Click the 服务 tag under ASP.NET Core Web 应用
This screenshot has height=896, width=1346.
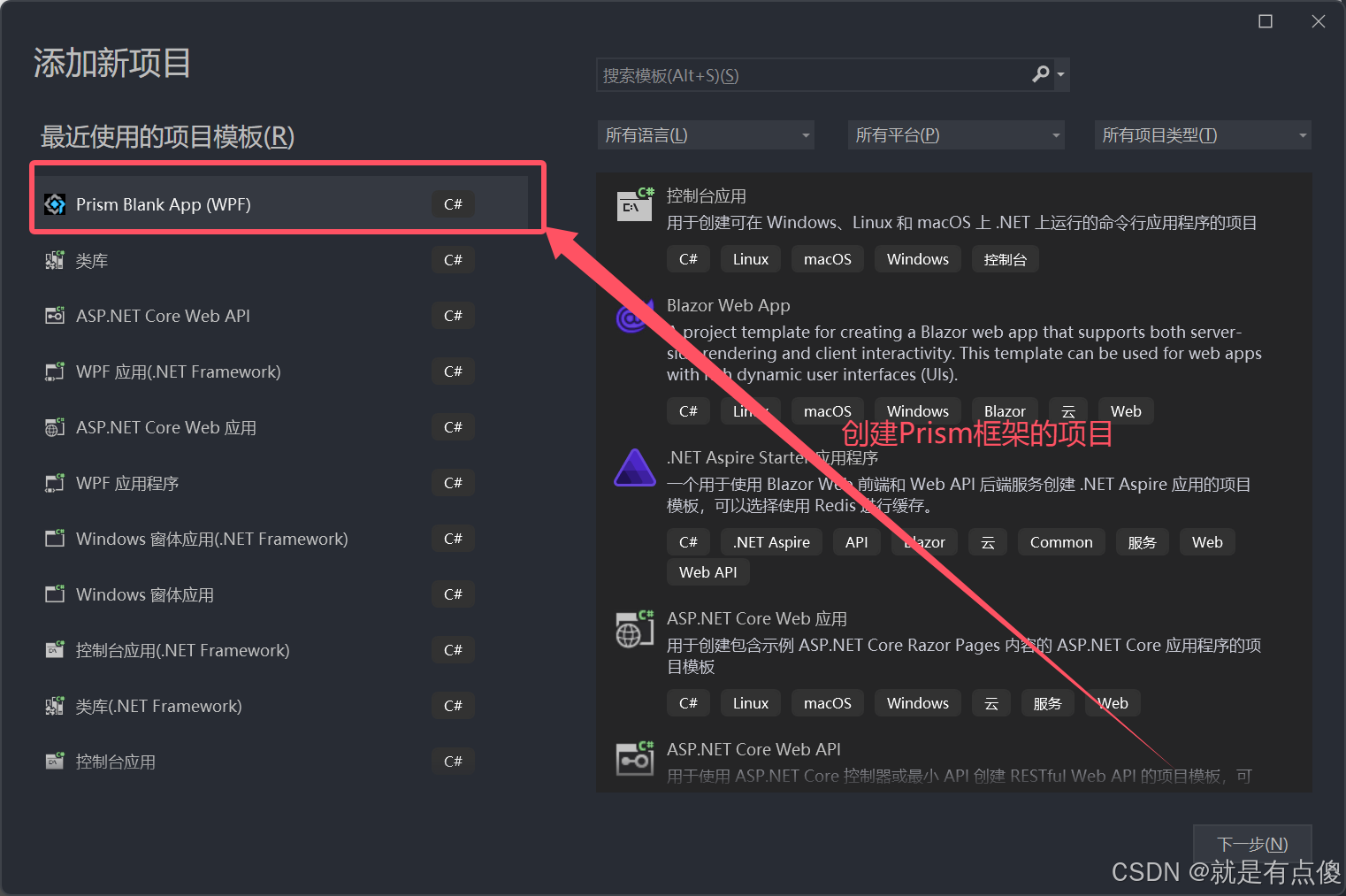[x=1048, y=703]
